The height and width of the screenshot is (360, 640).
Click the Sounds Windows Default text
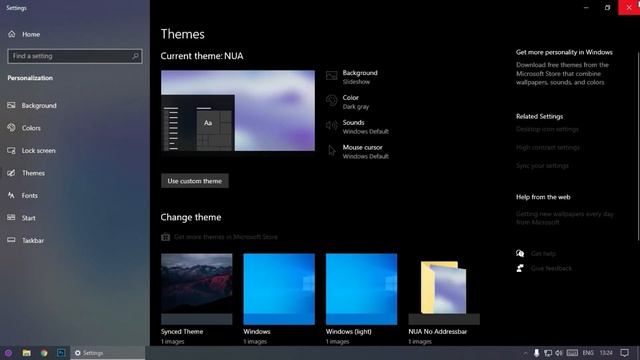365,127
